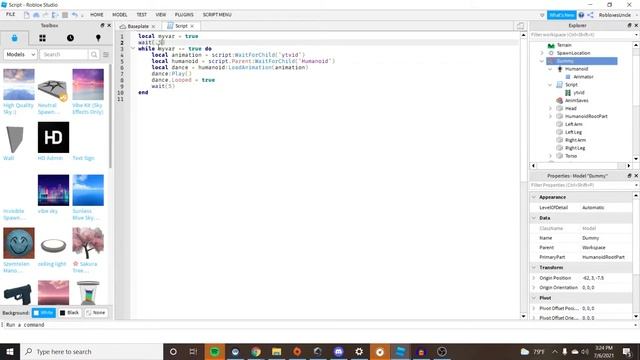Viewport: 640px width, 360px height.
Task: Click the undo arrow in quick access bar
Action: [75, 15]
